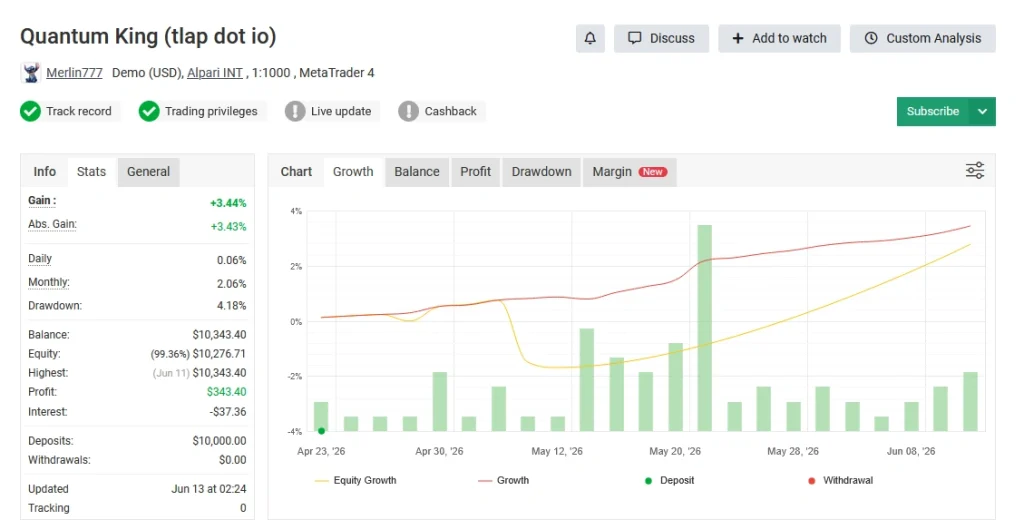Click the Live update warning icon

click(x=295, y=111)
